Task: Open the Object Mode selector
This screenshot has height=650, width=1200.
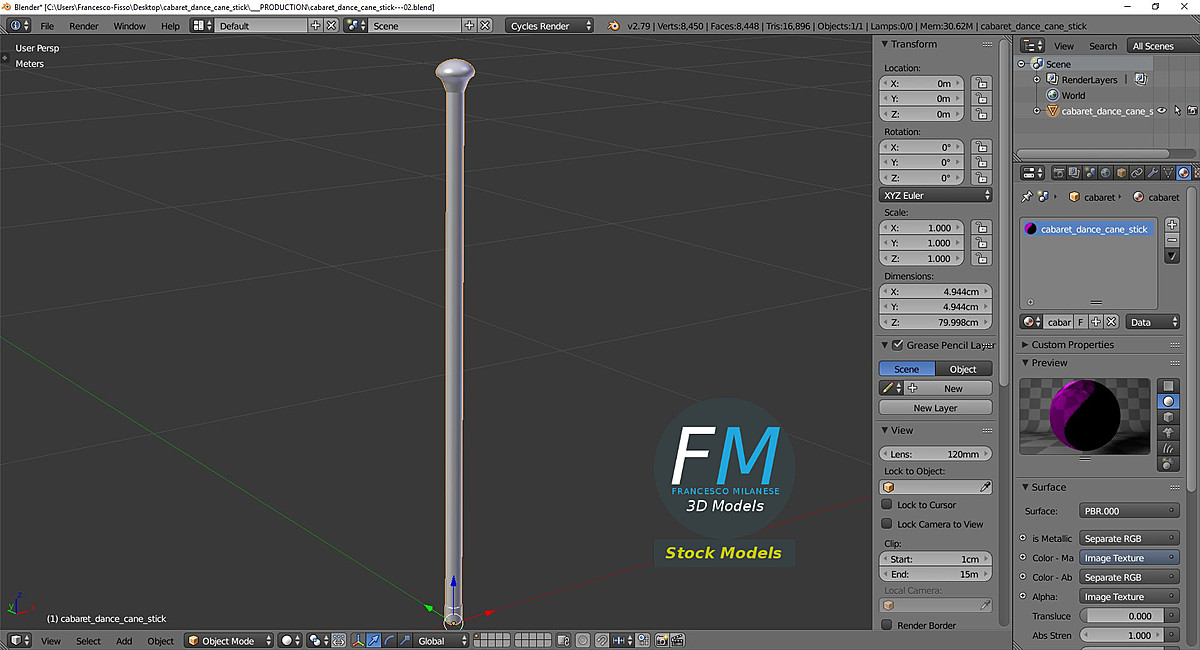Action: (x=229, y=641)
